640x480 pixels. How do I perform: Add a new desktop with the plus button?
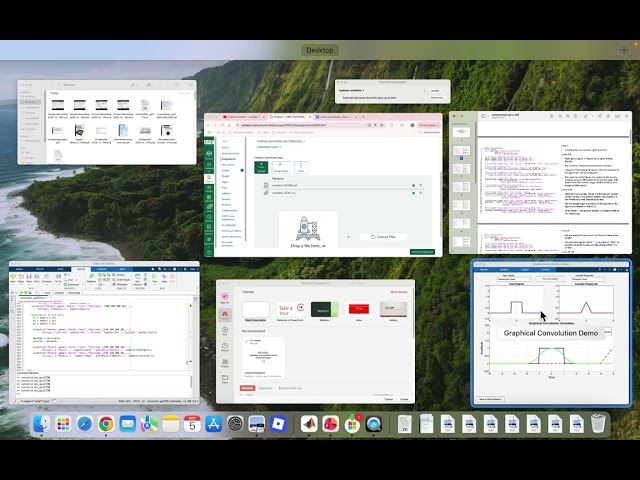(624, 50)
